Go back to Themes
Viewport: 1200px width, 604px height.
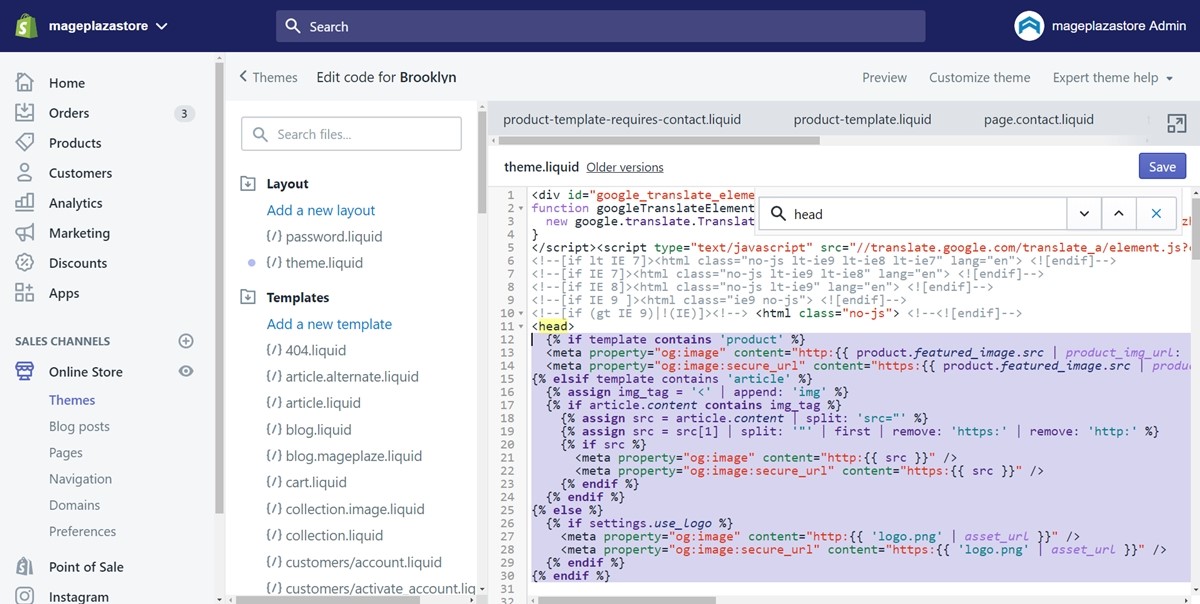(x=268, y=77)
